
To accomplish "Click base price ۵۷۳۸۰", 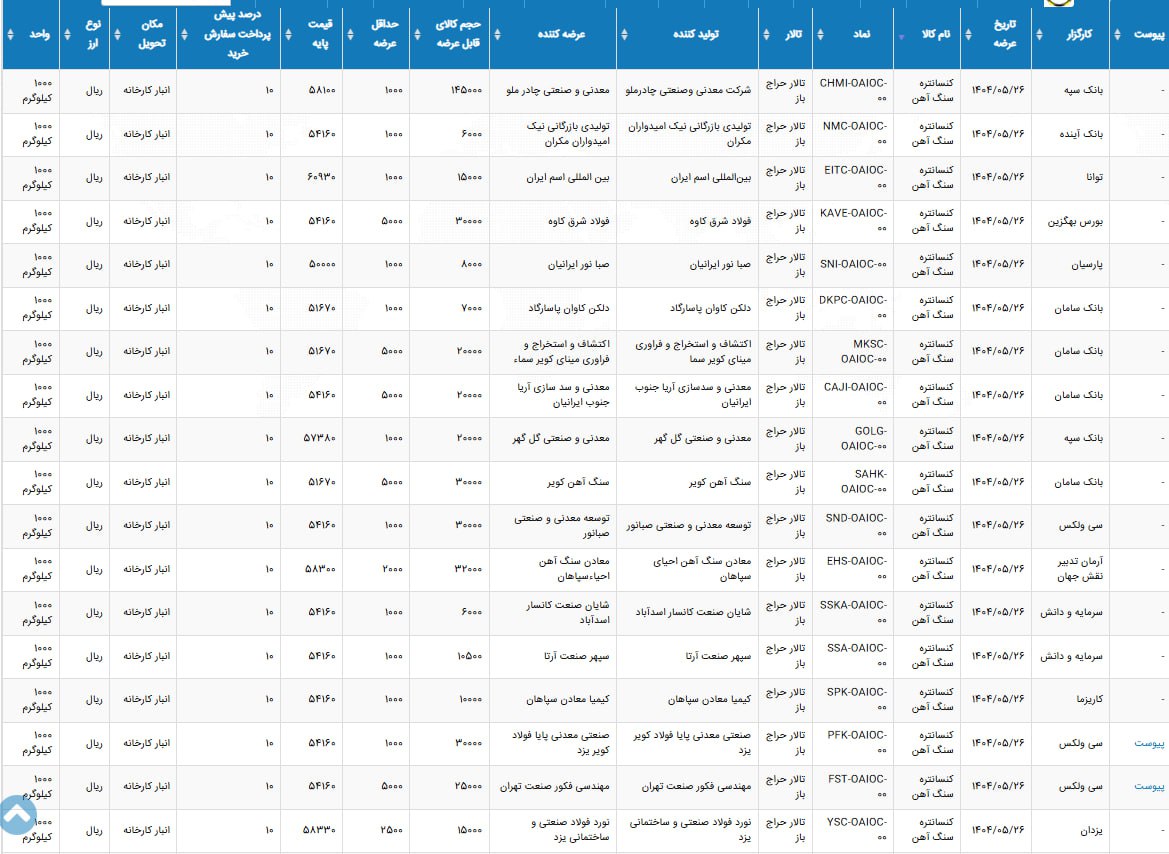I will click(x=320, y=439).
